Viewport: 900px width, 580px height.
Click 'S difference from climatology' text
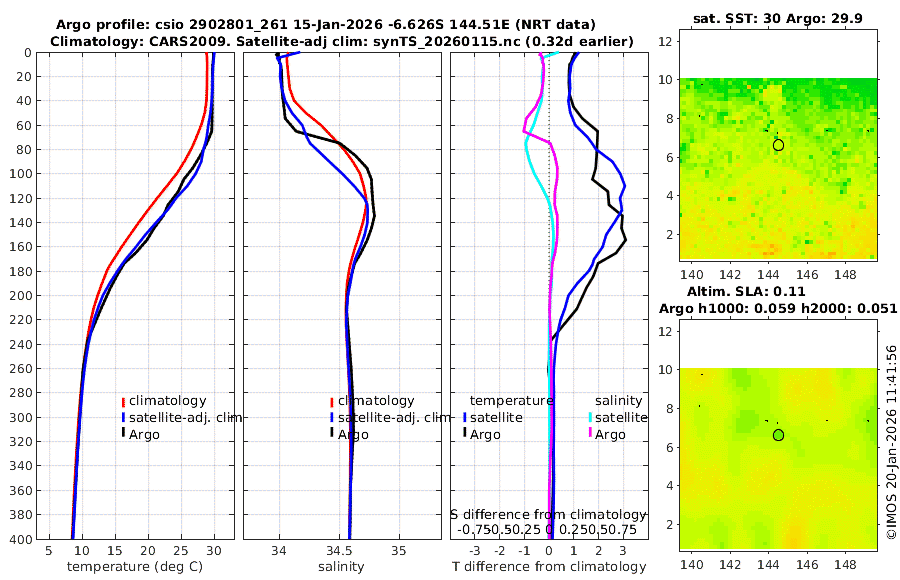549,515
